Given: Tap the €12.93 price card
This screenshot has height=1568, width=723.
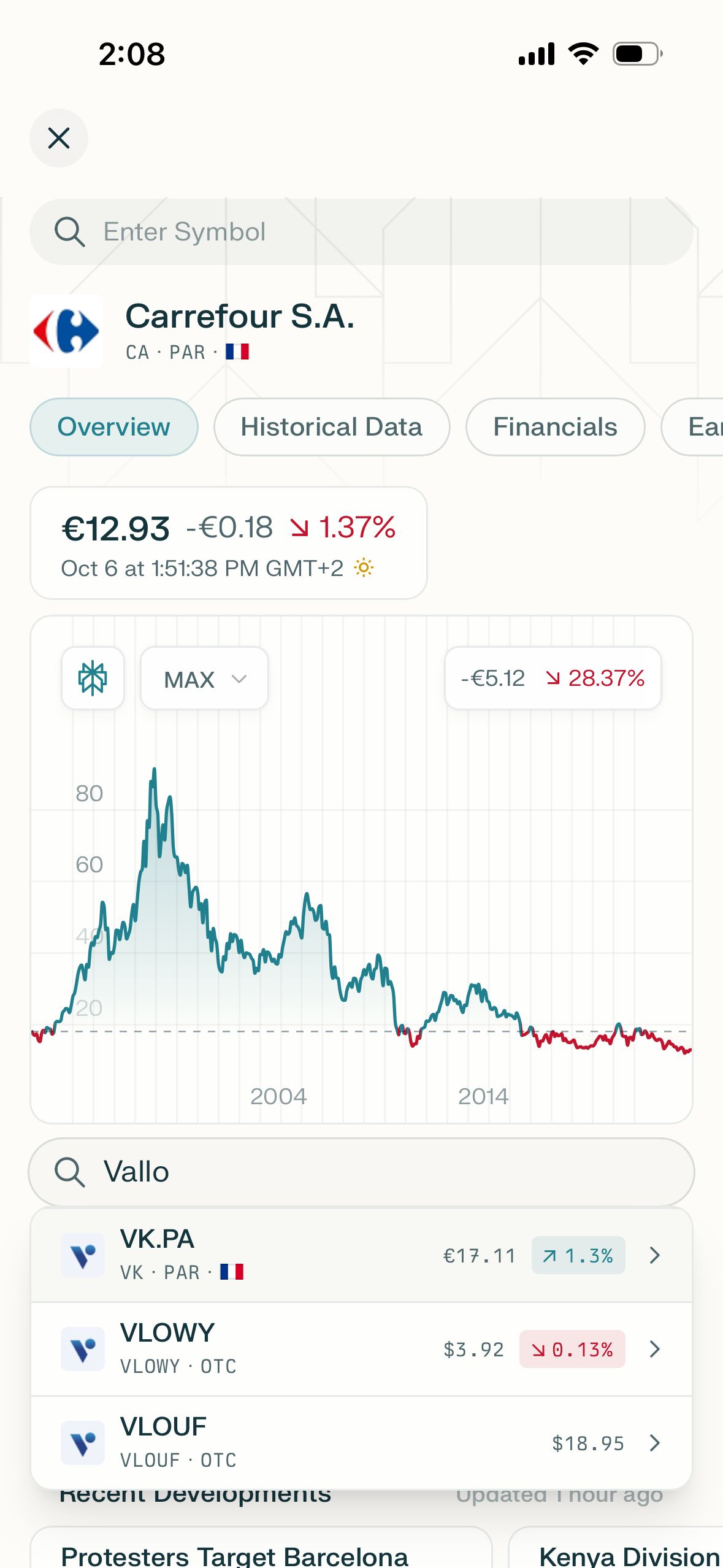Looking at the screenshot, I should tap(228, 543).
